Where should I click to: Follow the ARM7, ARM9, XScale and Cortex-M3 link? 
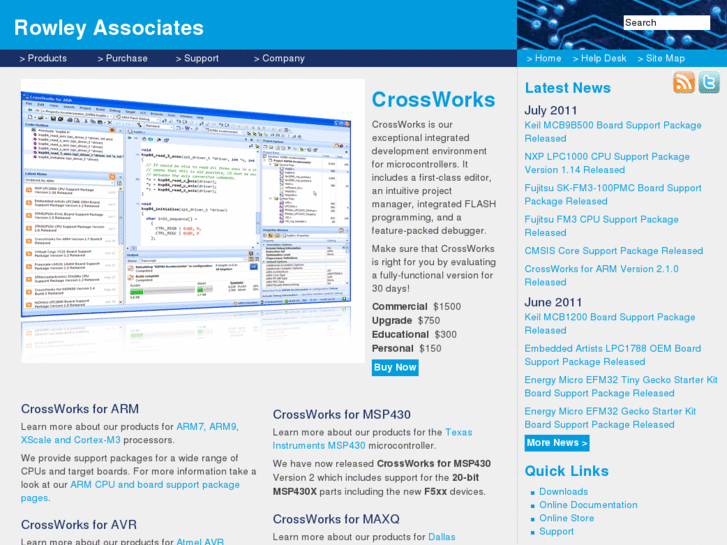point(130,433)
